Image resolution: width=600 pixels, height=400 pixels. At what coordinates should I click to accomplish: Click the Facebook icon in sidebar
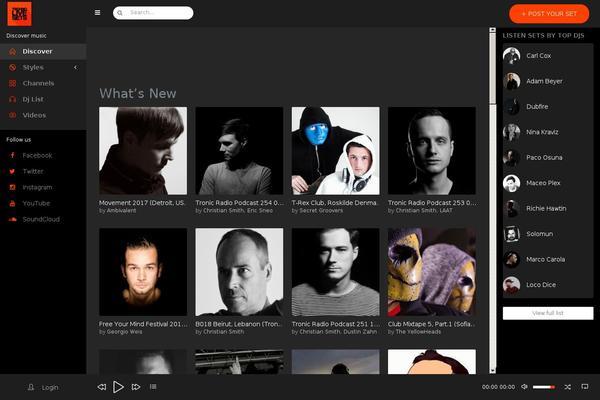coord(12,155)
